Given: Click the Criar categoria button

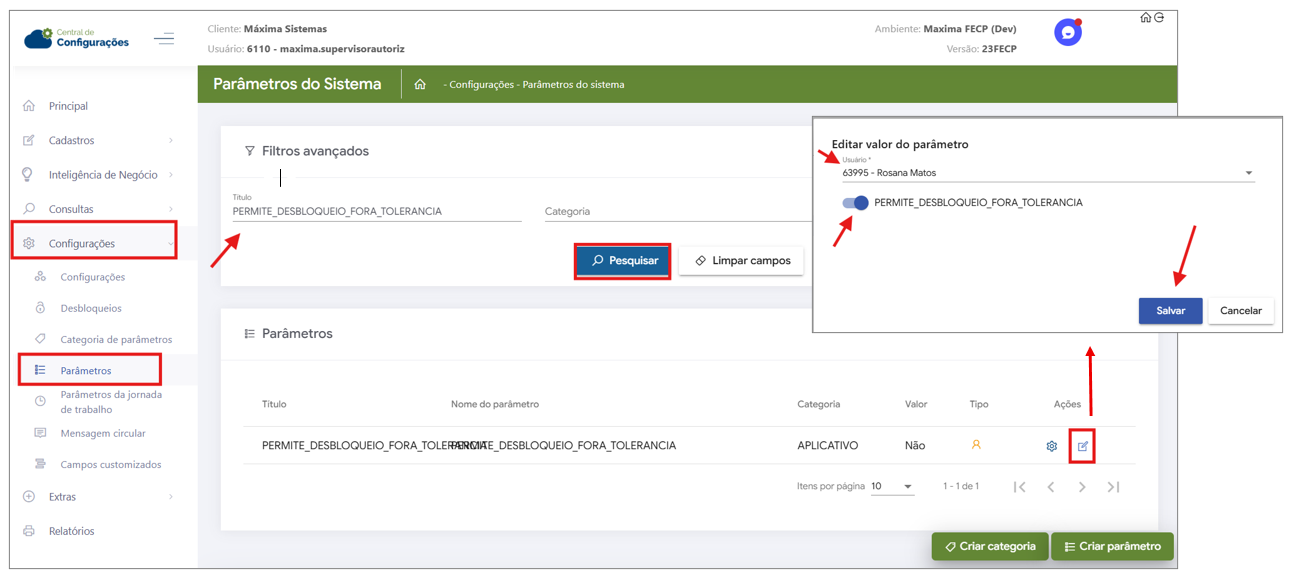Looking at the screenshot, I should [990, 546].
